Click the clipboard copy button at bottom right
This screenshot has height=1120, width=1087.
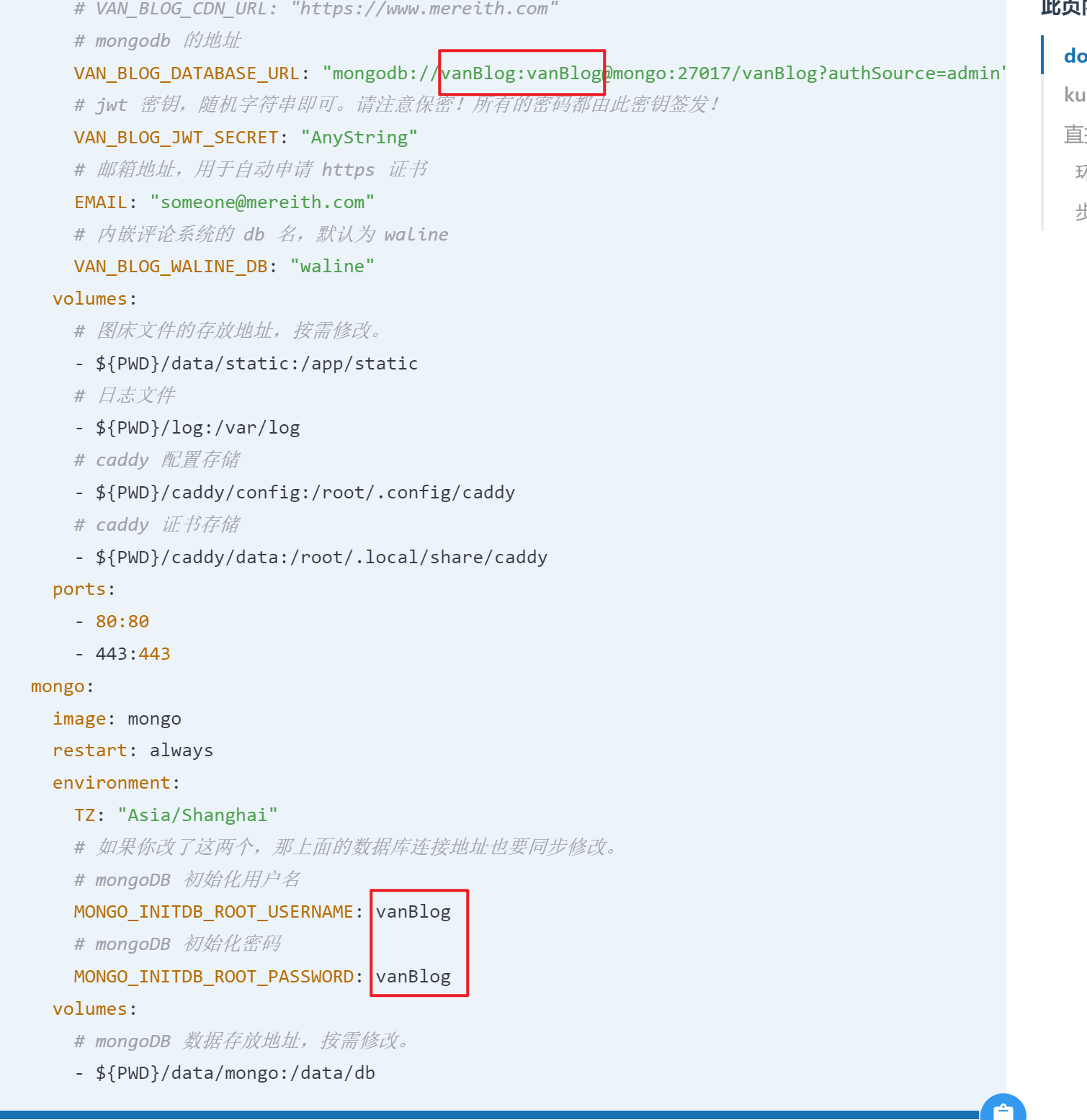pyautogui.click(x=1003, y=1109)
